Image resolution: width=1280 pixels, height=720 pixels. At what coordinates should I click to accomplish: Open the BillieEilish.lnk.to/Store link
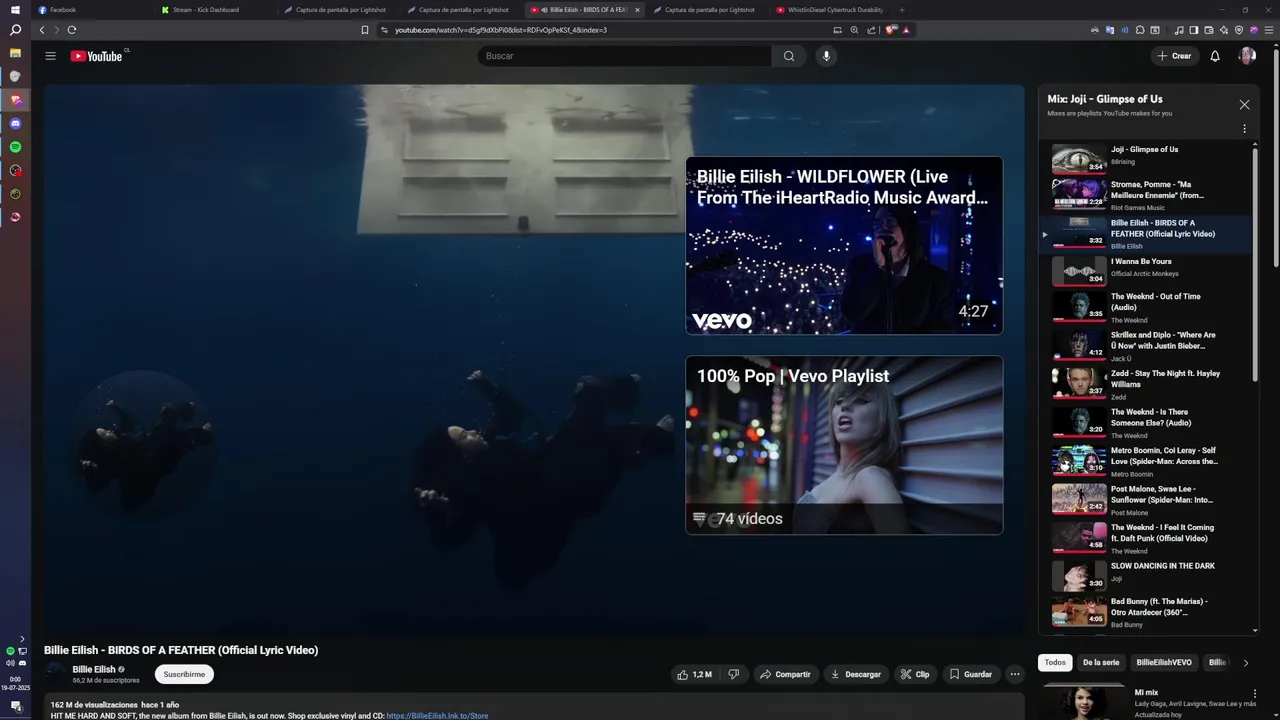coord(437,716)
